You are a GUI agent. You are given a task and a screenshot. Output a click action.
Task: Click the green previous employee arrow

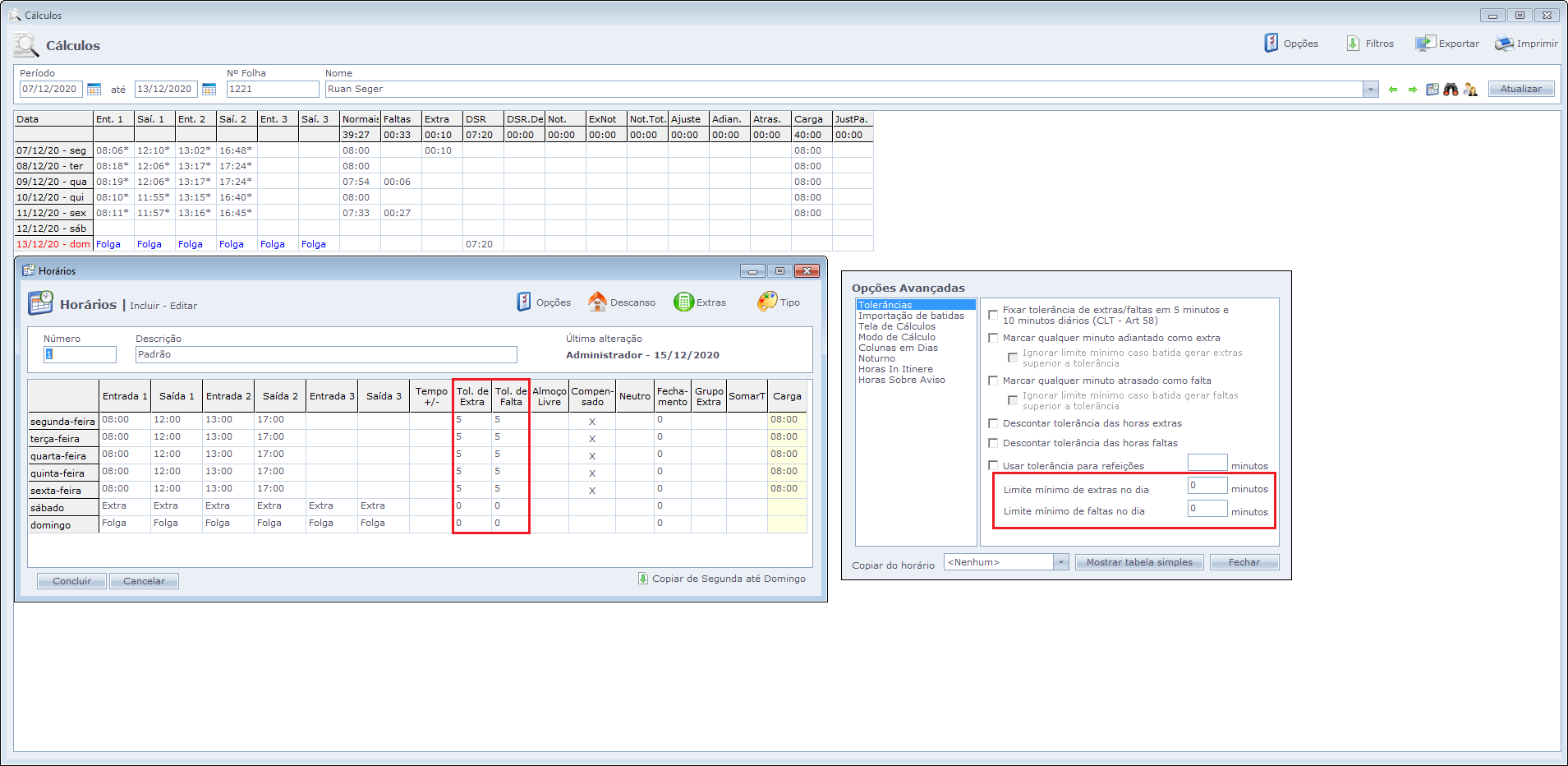click(1393, 90)
